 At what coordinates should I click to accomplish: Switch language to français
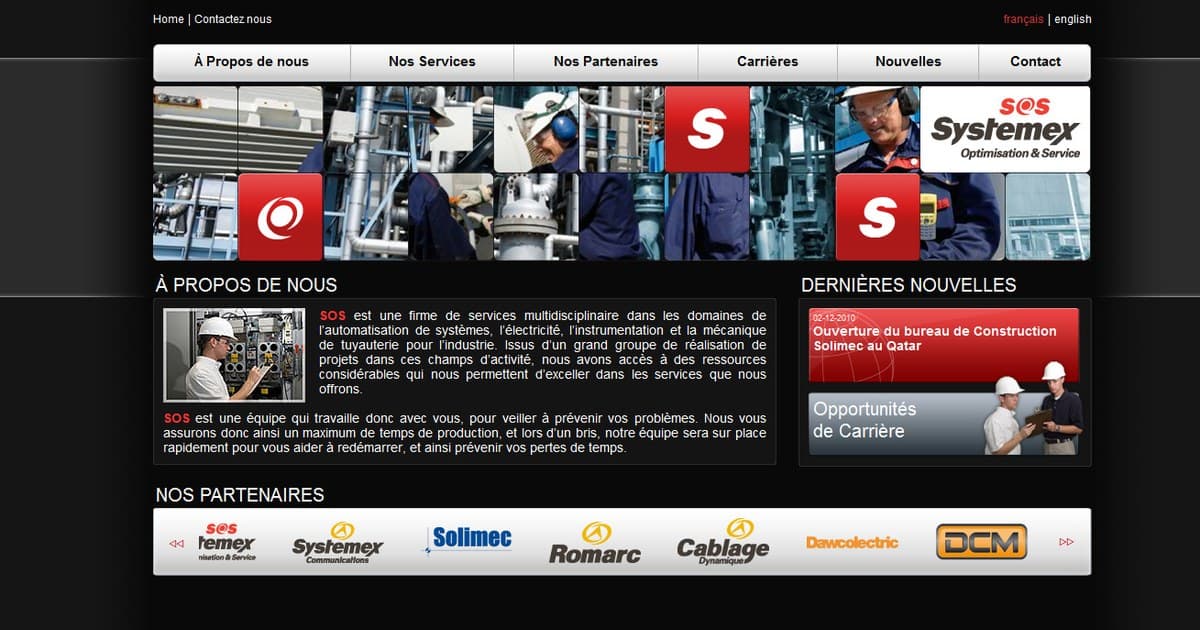click(x=1023, y=19)
